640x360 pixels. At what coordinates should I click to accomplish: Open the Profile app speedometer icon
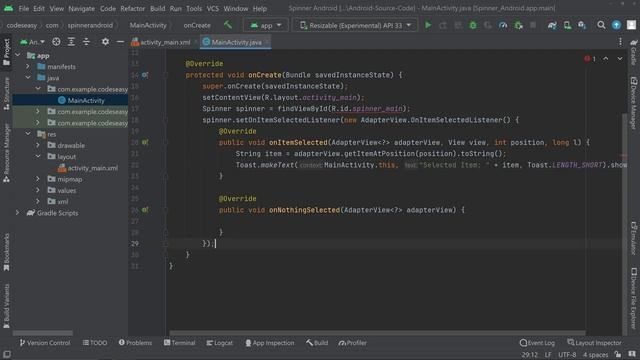(503, 25)
